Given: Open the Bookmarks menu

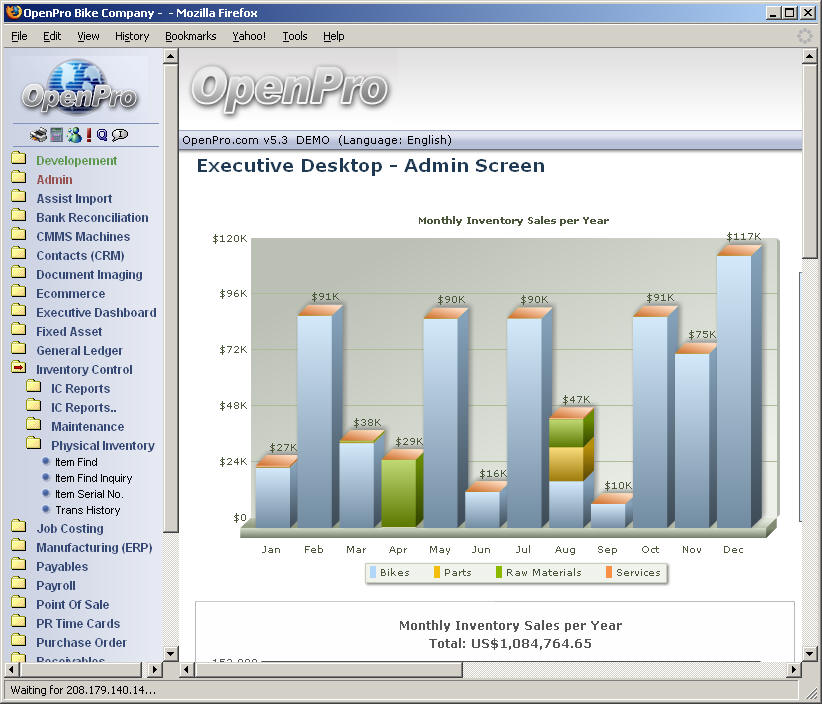Looking at the screenshot, I should 190,36.
